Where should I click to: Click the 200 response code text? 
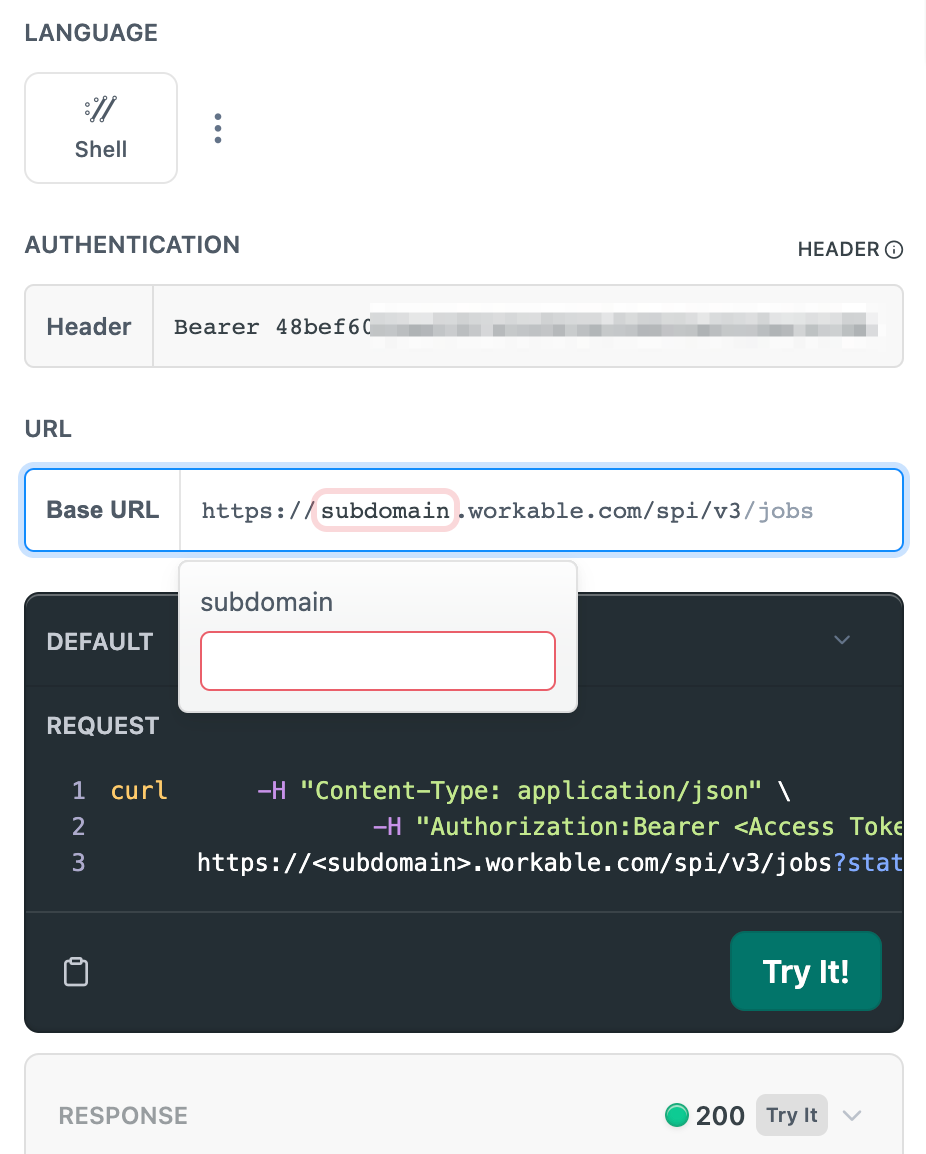720,1116
